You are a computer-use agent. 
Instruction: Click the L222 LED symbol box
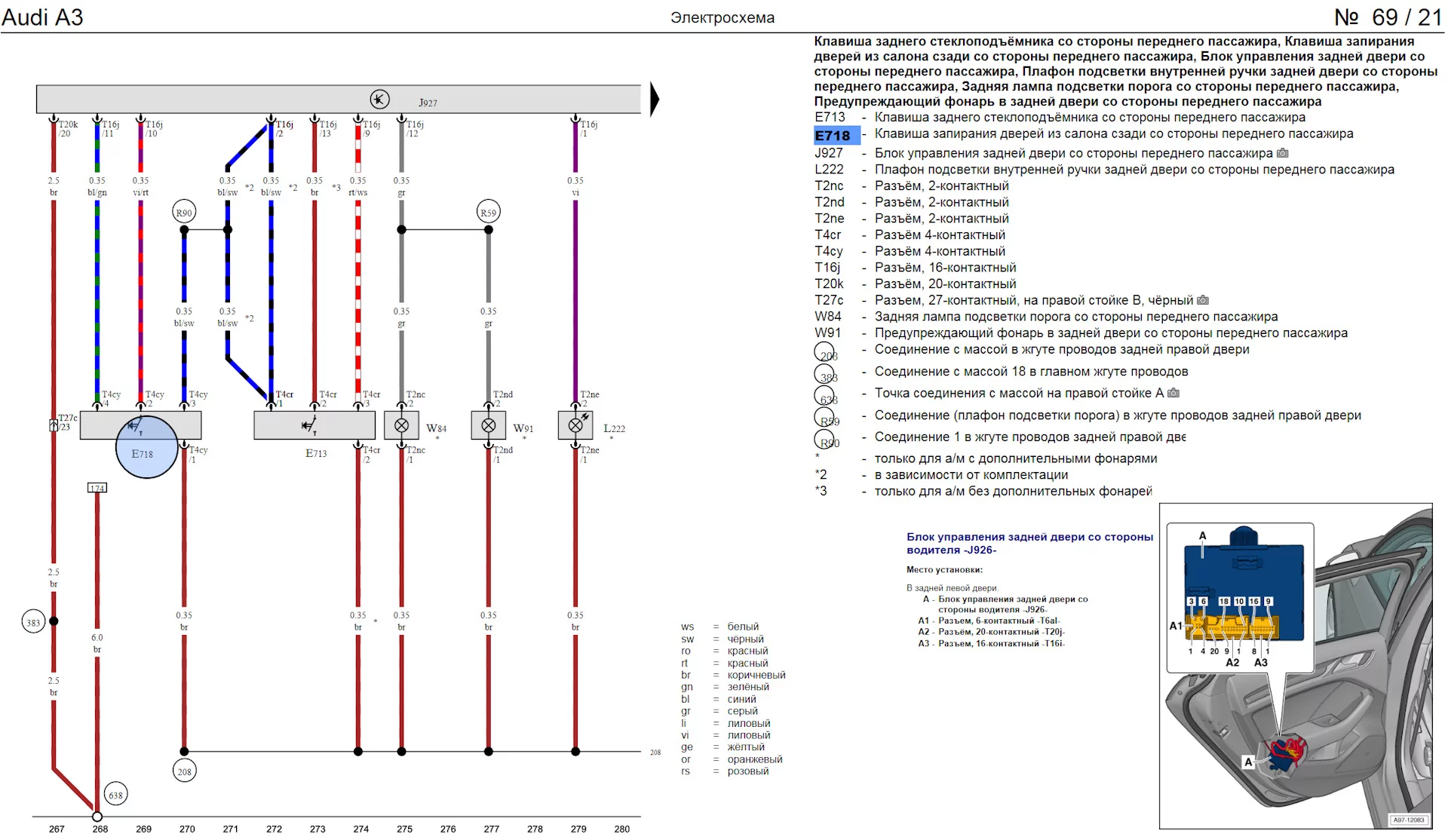pos(575,425)
